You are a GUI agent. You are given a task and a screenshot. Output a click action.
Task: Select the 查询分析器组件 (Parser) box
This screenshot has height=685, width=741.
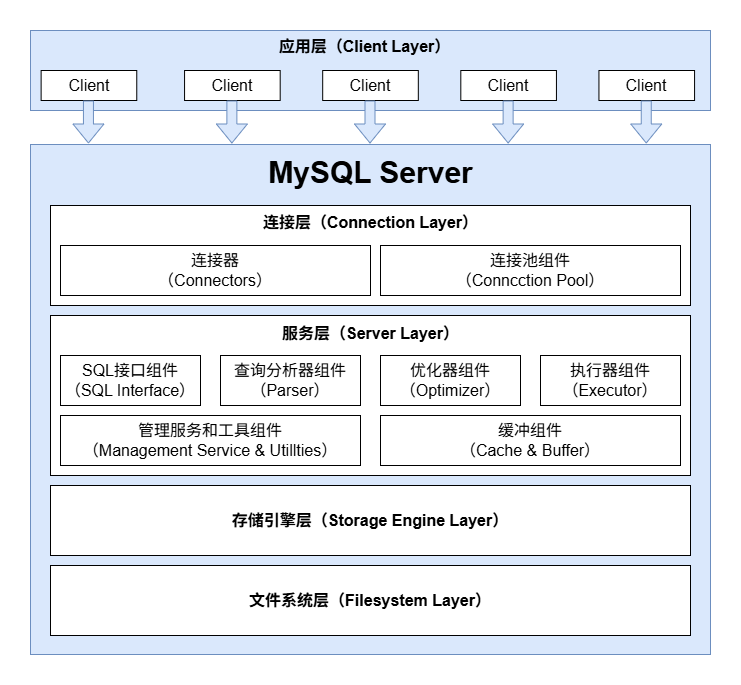[x=290, y=380]
